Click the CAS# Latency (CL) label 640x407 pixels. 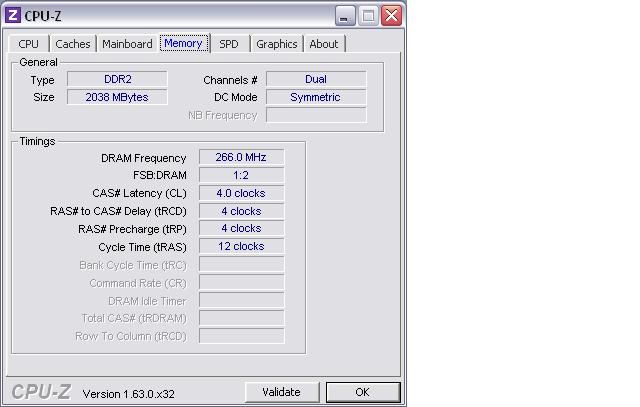point(139,193)
